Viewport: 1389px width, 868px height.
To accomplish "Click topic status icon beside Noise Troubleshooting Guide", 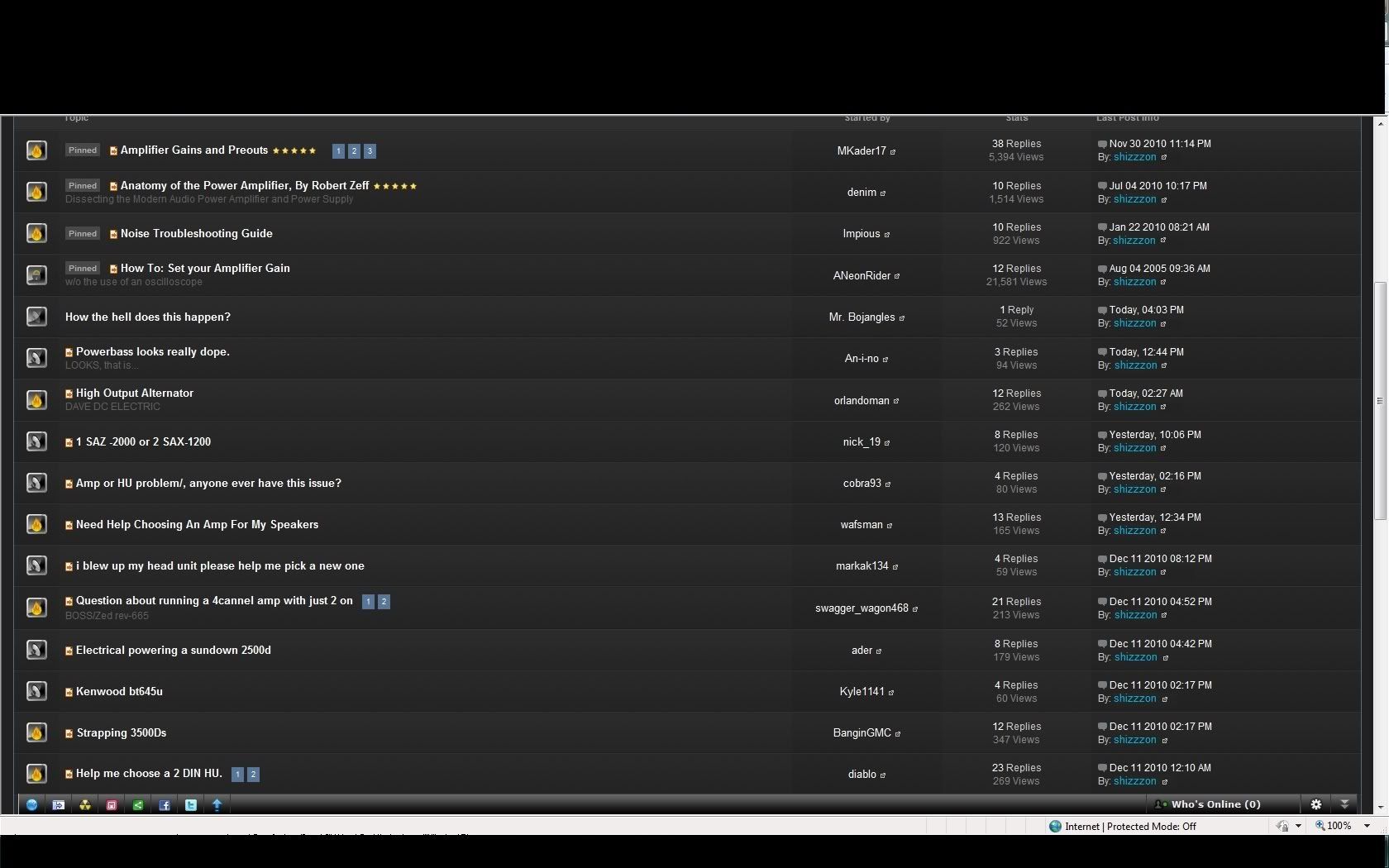I will point(36,233).
